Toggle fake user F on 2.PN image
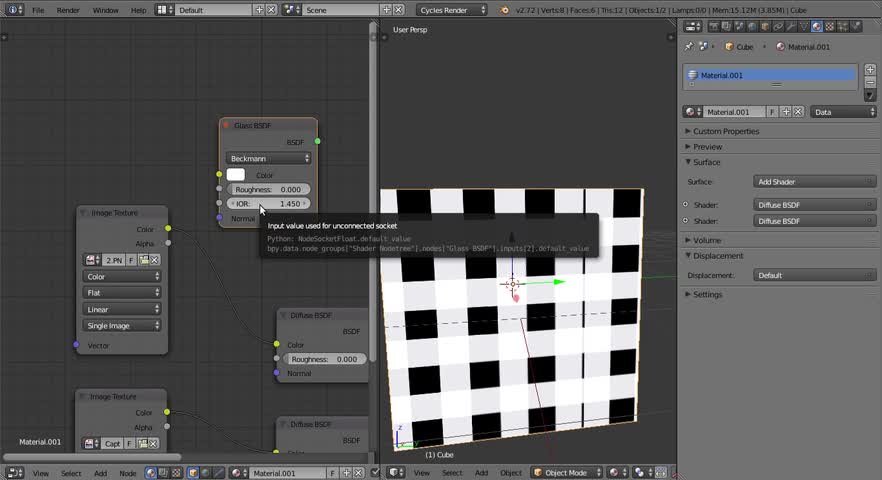This screenshot has width=882, height=480. pos(131,260)
